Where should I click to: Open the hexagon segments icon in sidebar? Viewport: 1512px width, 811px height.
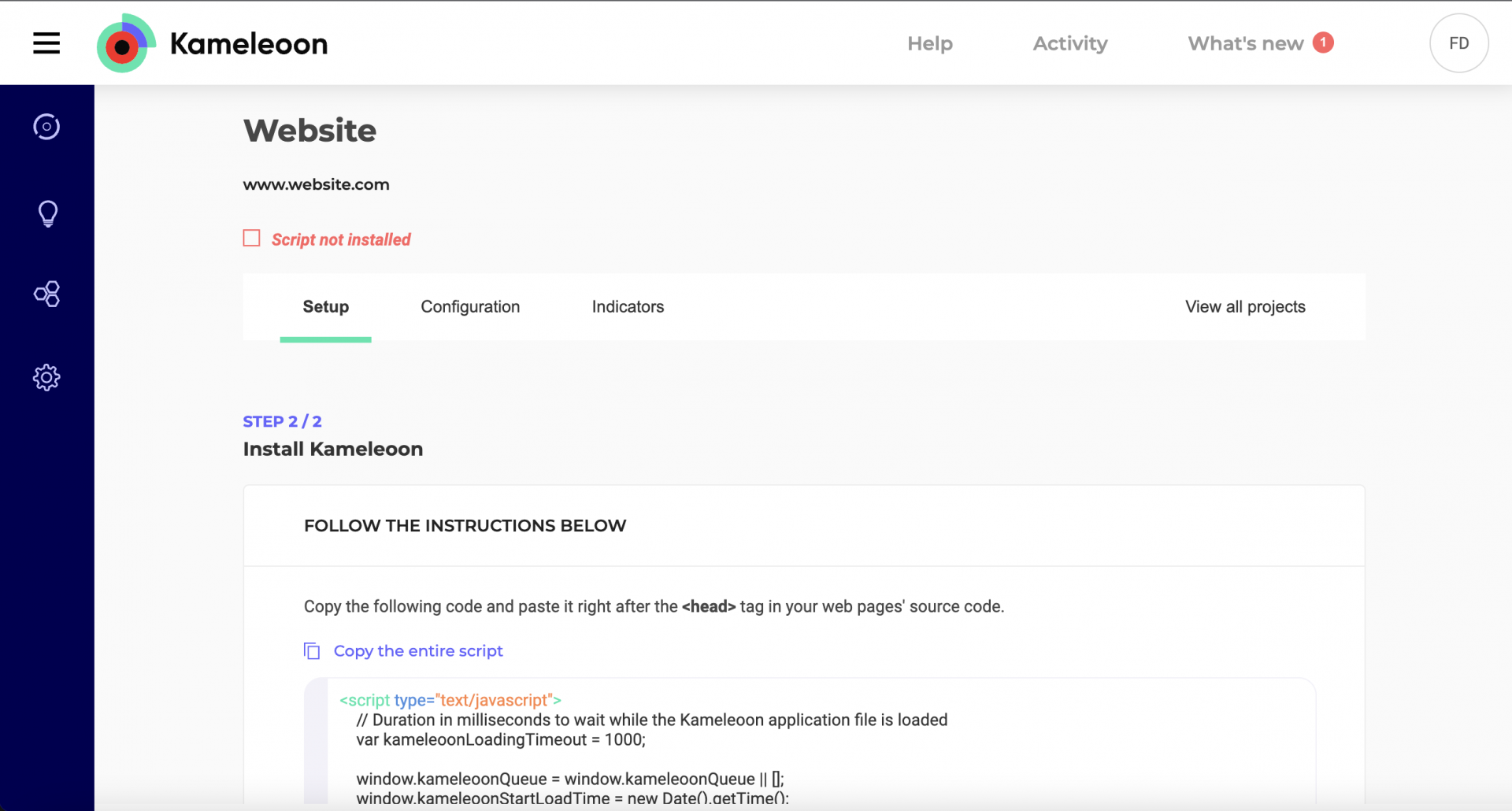click(46, 294)
